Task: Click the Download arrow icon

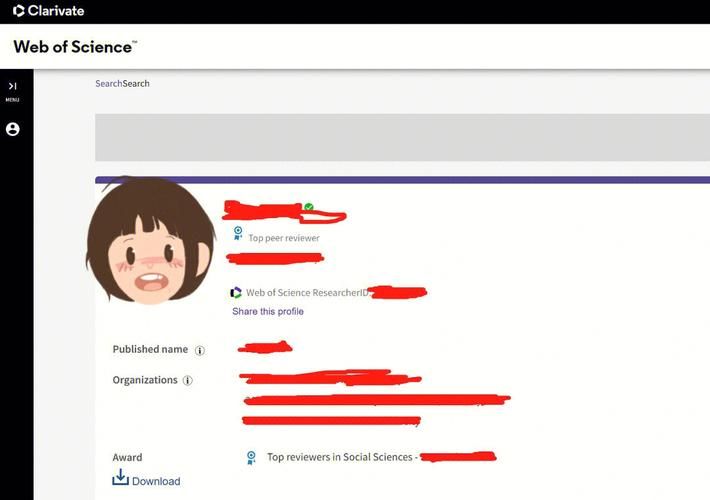Action: (x=120, y=477)
